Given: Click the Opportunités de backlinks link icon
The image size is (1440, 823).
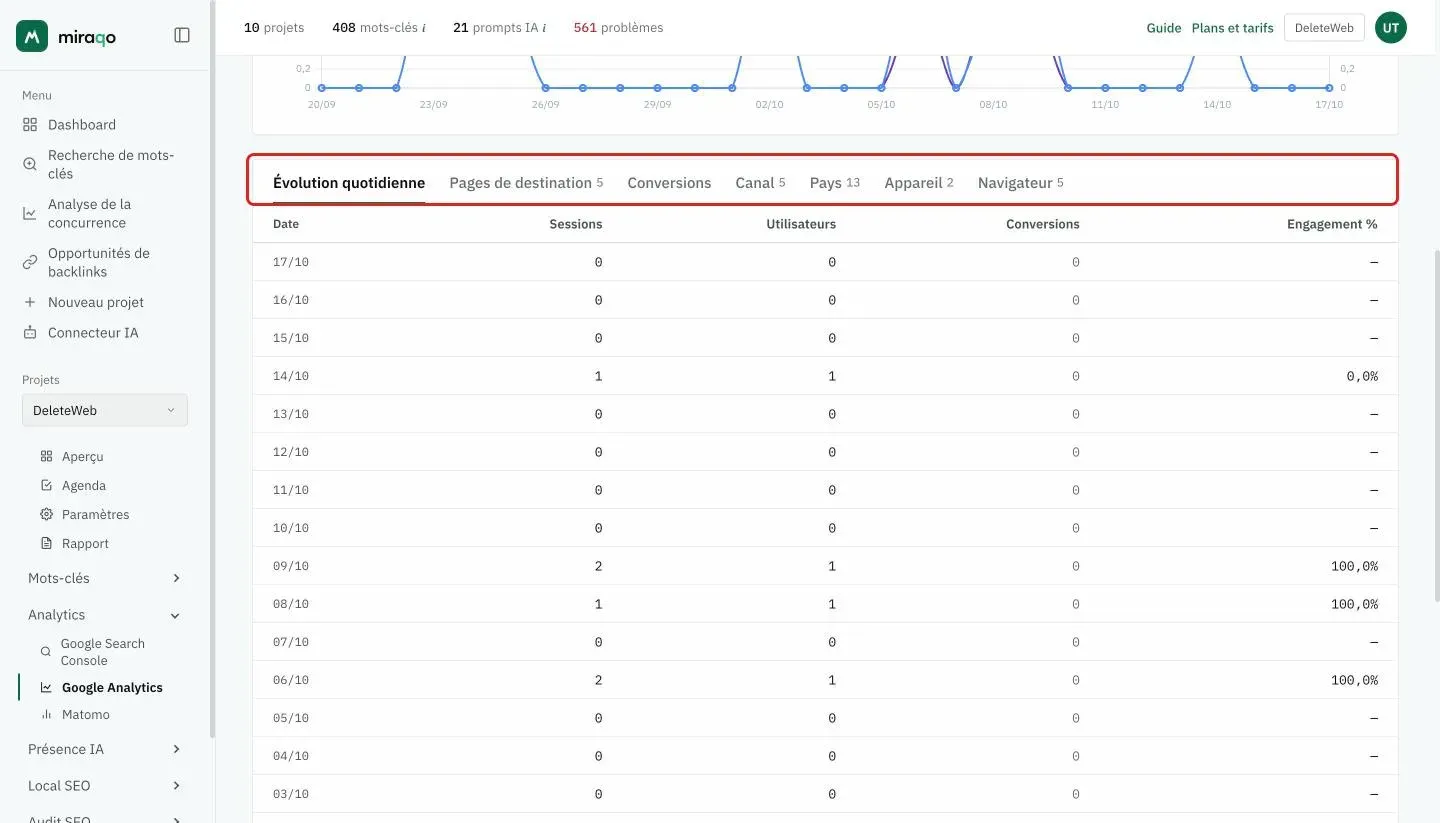Looking at the screenshot, I should 30,262.
